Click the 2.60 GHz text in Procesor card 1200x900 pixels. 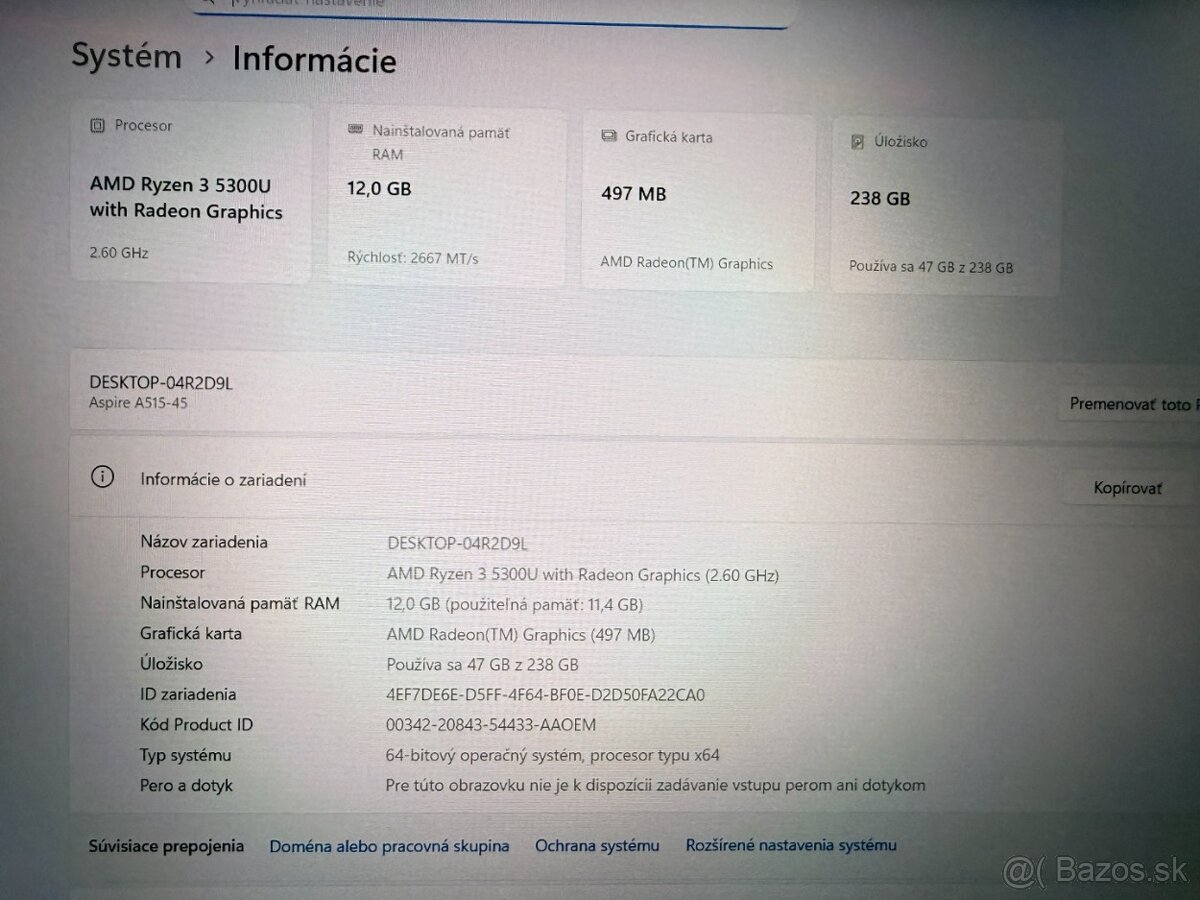click(x=119, y=253)
